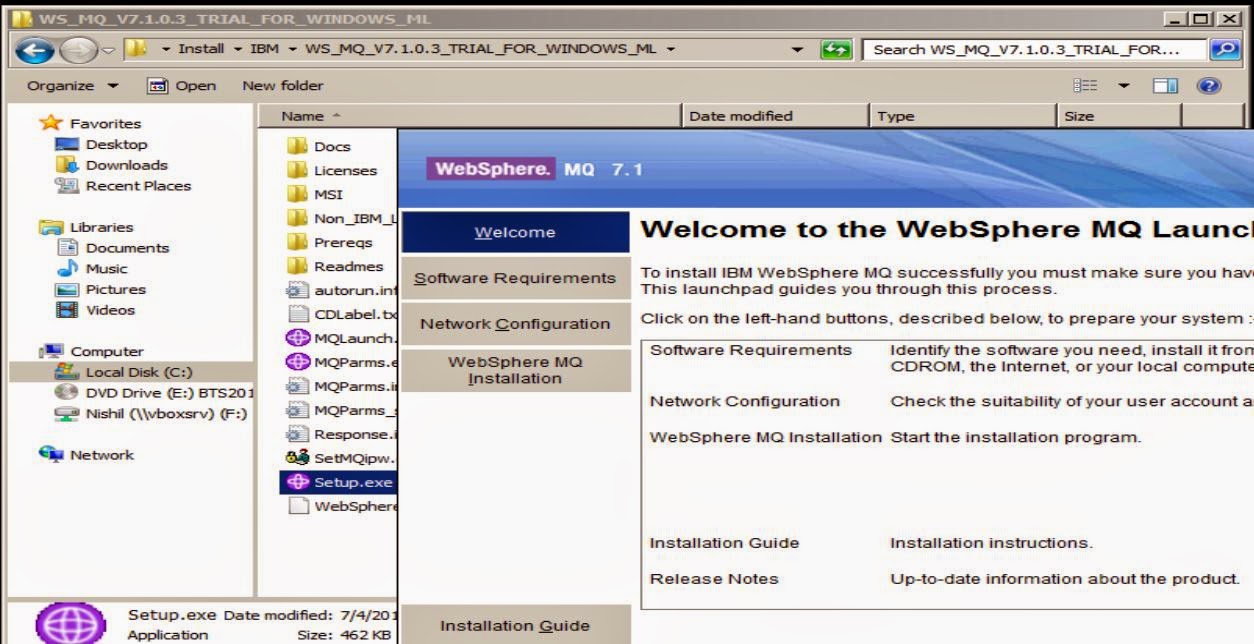Sort by Date modified column header
This screenshot has height=644, width=1254.
[776, 116]
